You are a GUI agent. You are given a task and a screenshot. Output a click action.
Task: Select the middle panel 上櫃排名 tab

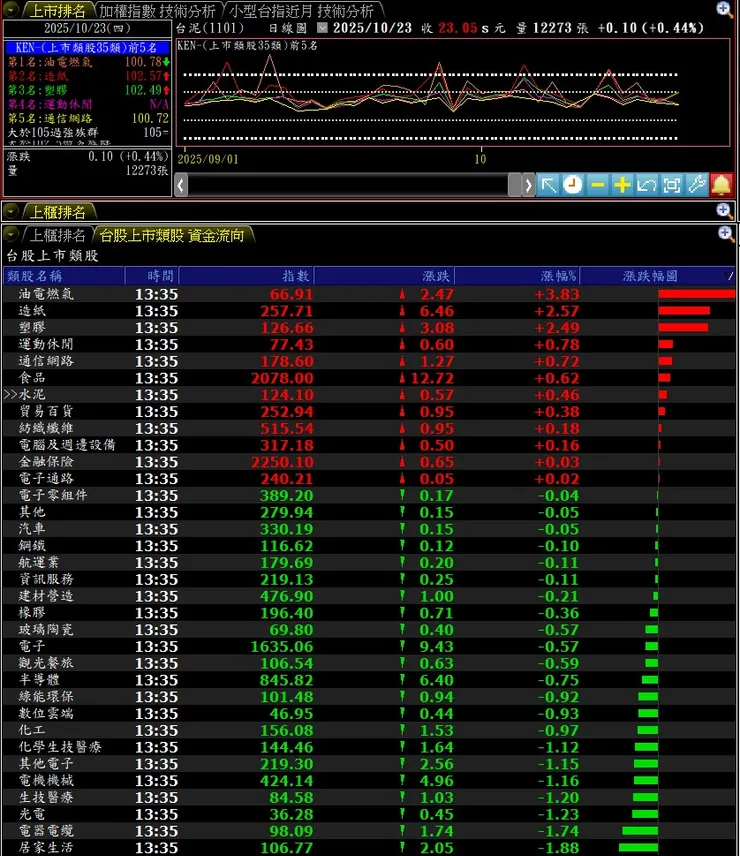tap(58, 212)
